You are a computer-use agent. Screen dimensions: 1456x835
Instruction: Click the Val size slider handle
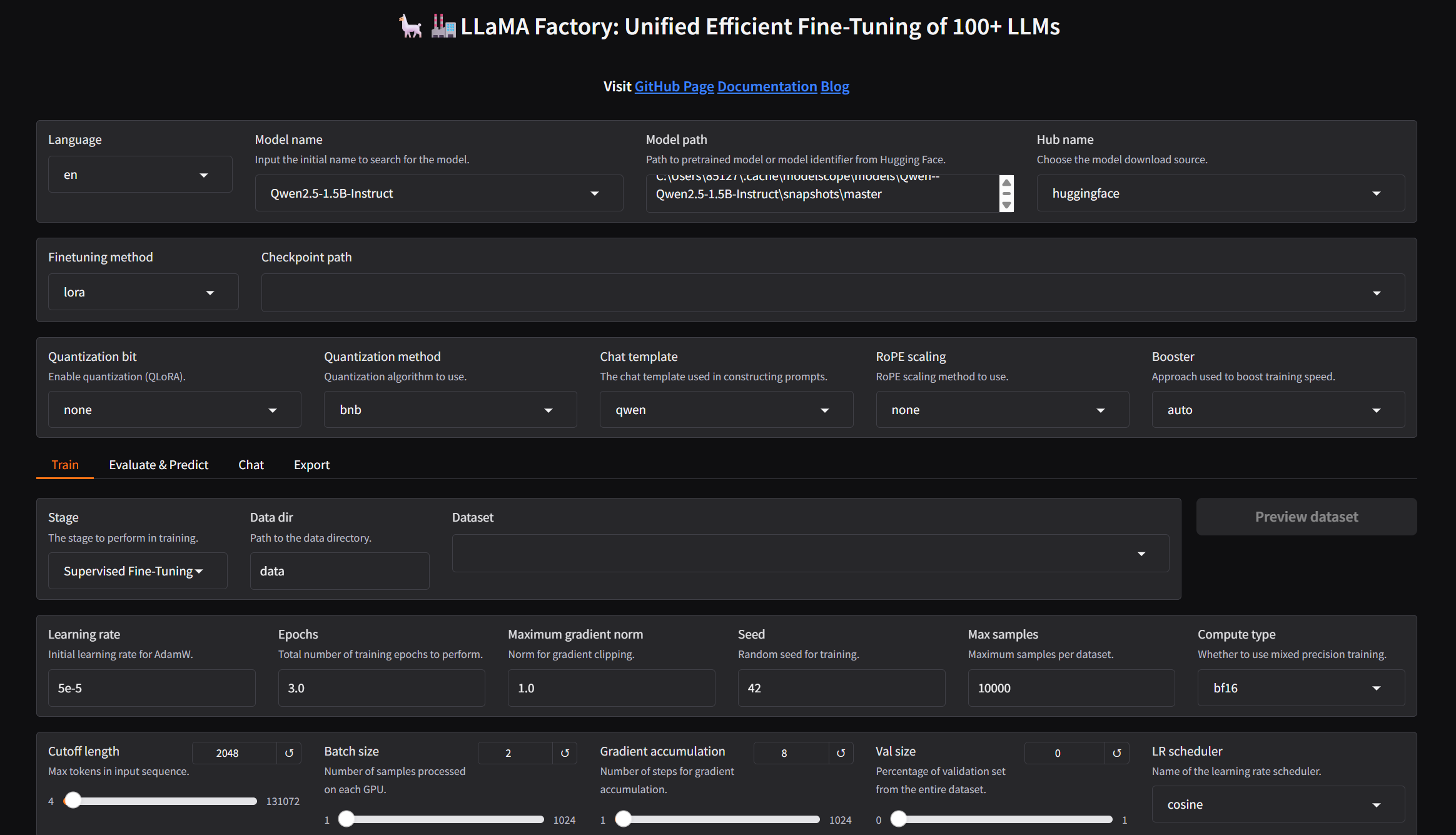[x=899, y=819]
